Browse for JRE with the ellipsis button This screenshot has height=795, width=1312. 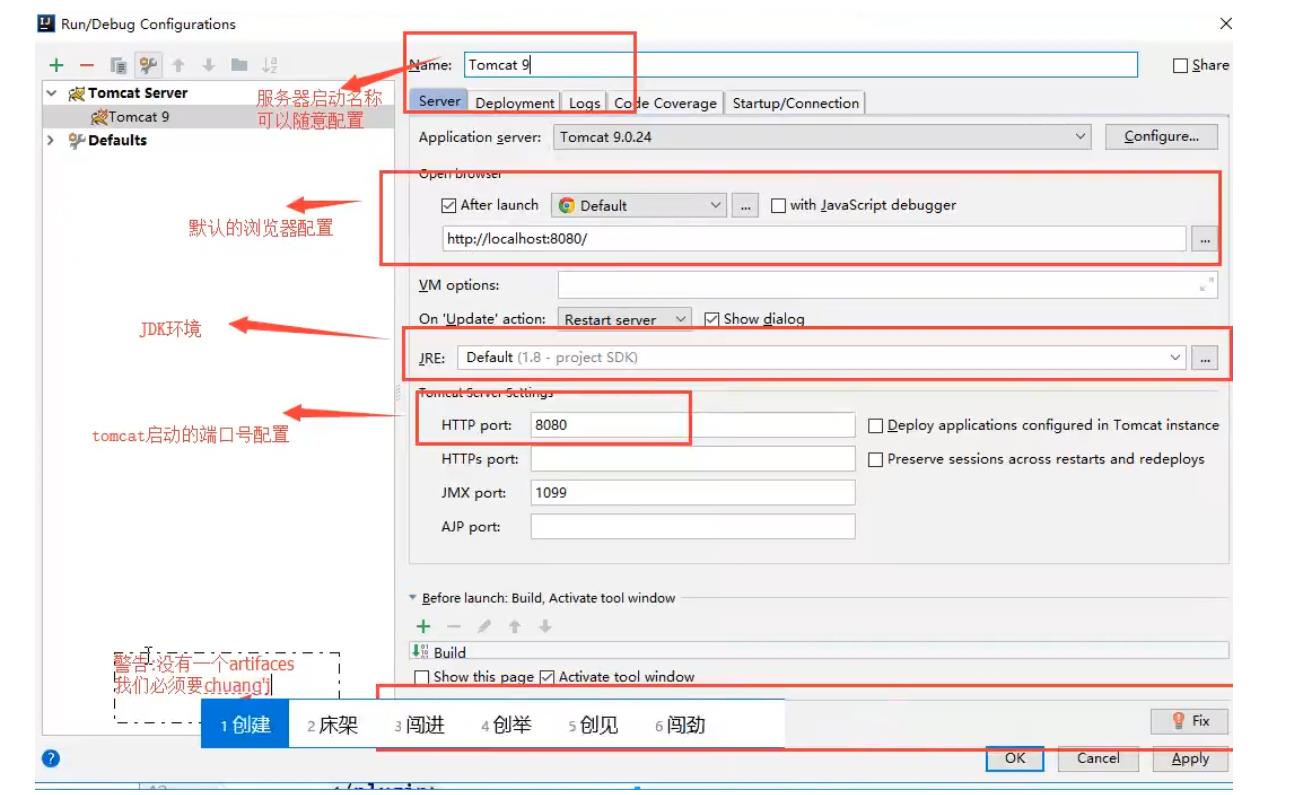point(1205,357)
